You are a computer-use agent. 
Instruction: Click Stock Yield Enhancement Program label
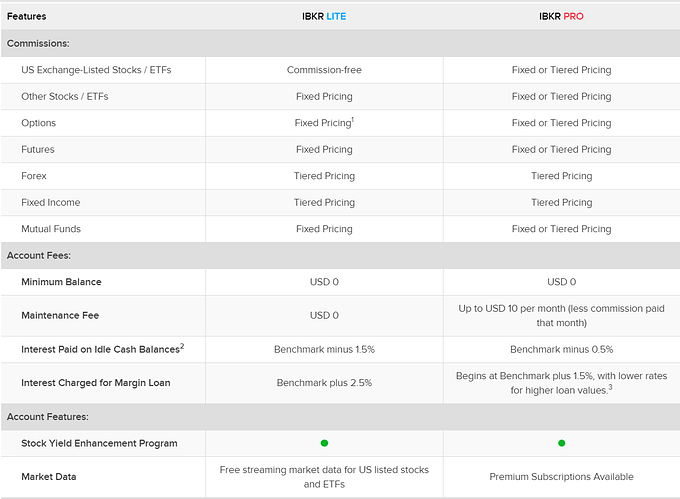[99, 443]
